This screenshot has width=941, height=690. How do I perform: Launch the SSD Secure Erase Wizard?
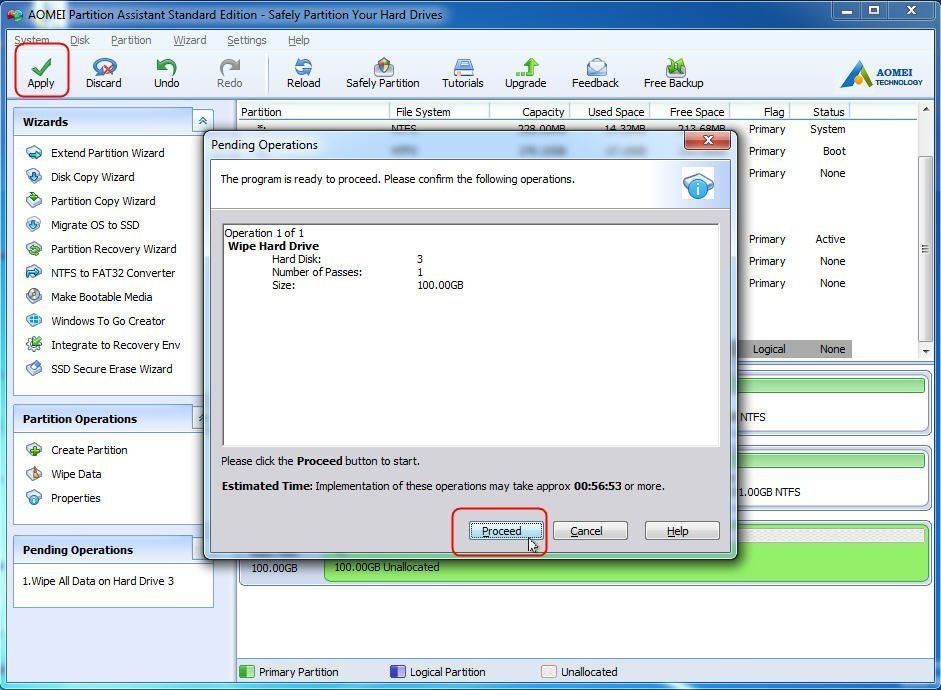tap(100, 369)
